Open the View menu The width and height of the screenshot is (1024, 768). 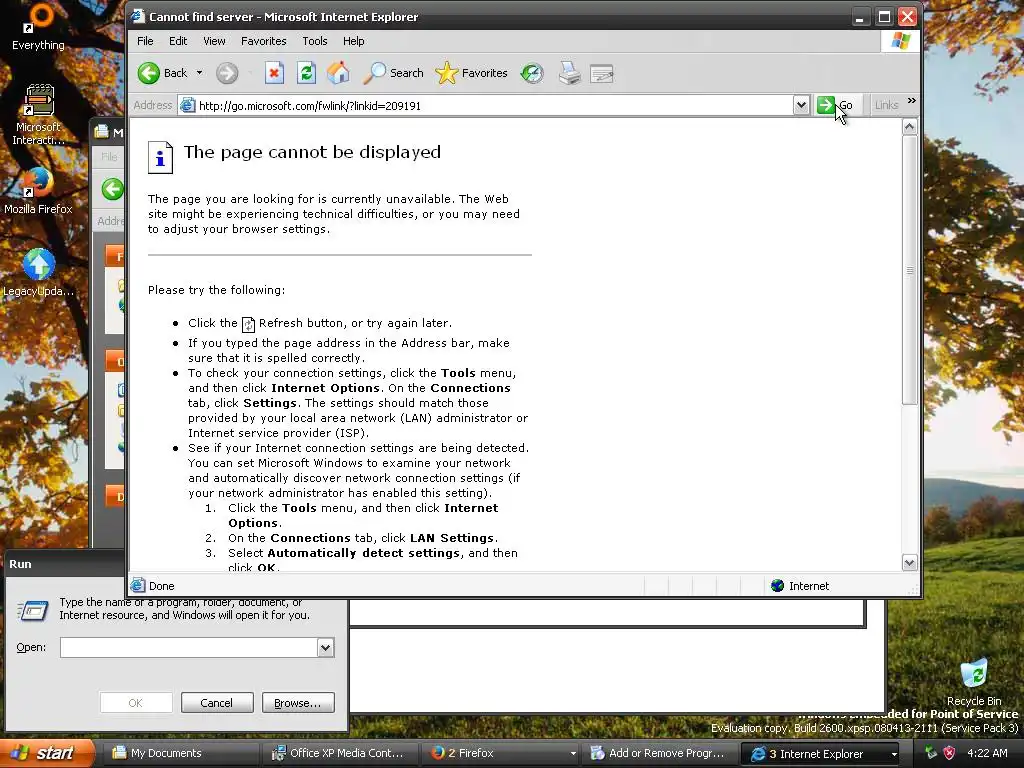[214, 41]
